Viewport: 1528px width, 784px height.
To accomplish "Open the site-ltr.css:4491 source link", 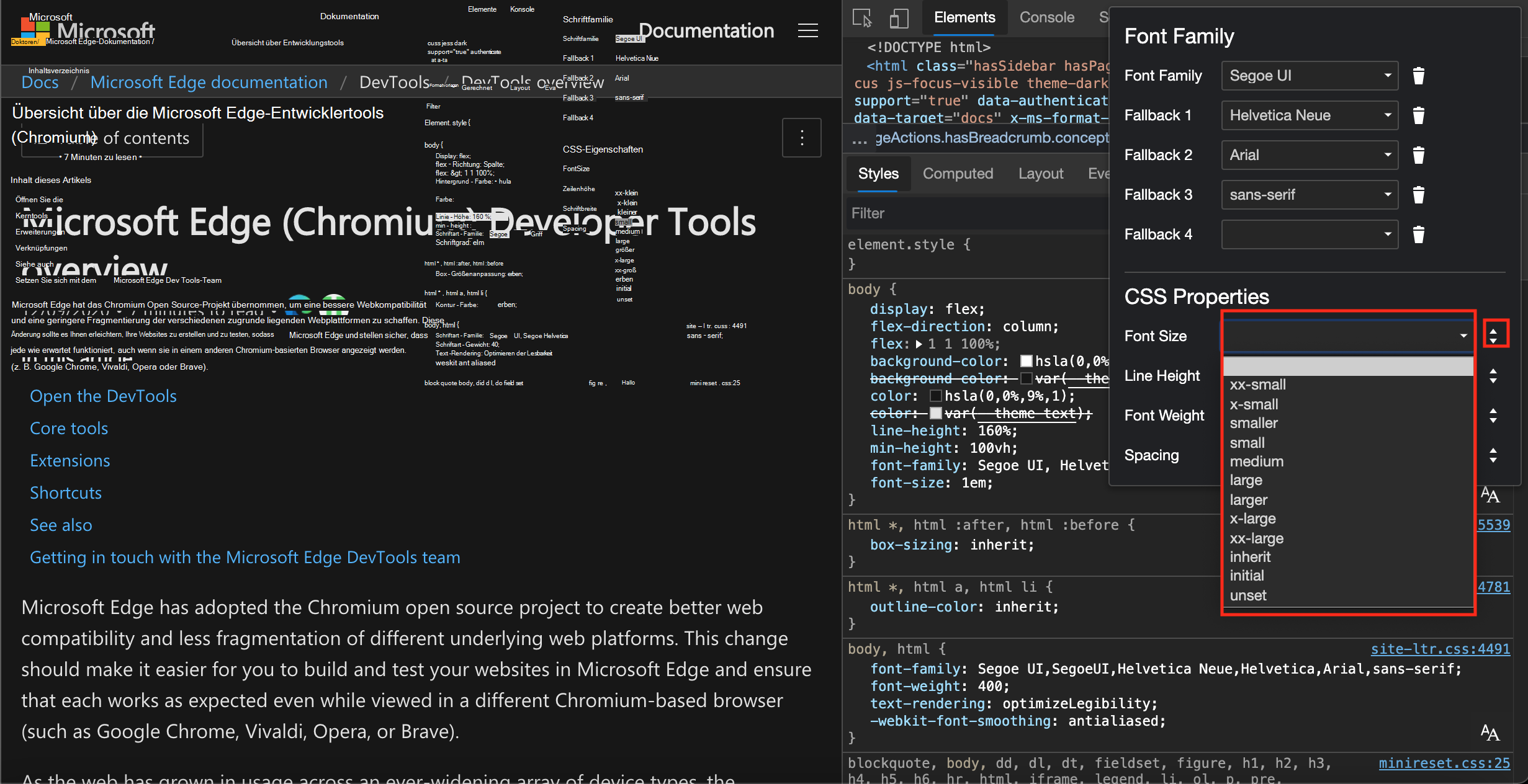I will click(x=1440, y=649).
